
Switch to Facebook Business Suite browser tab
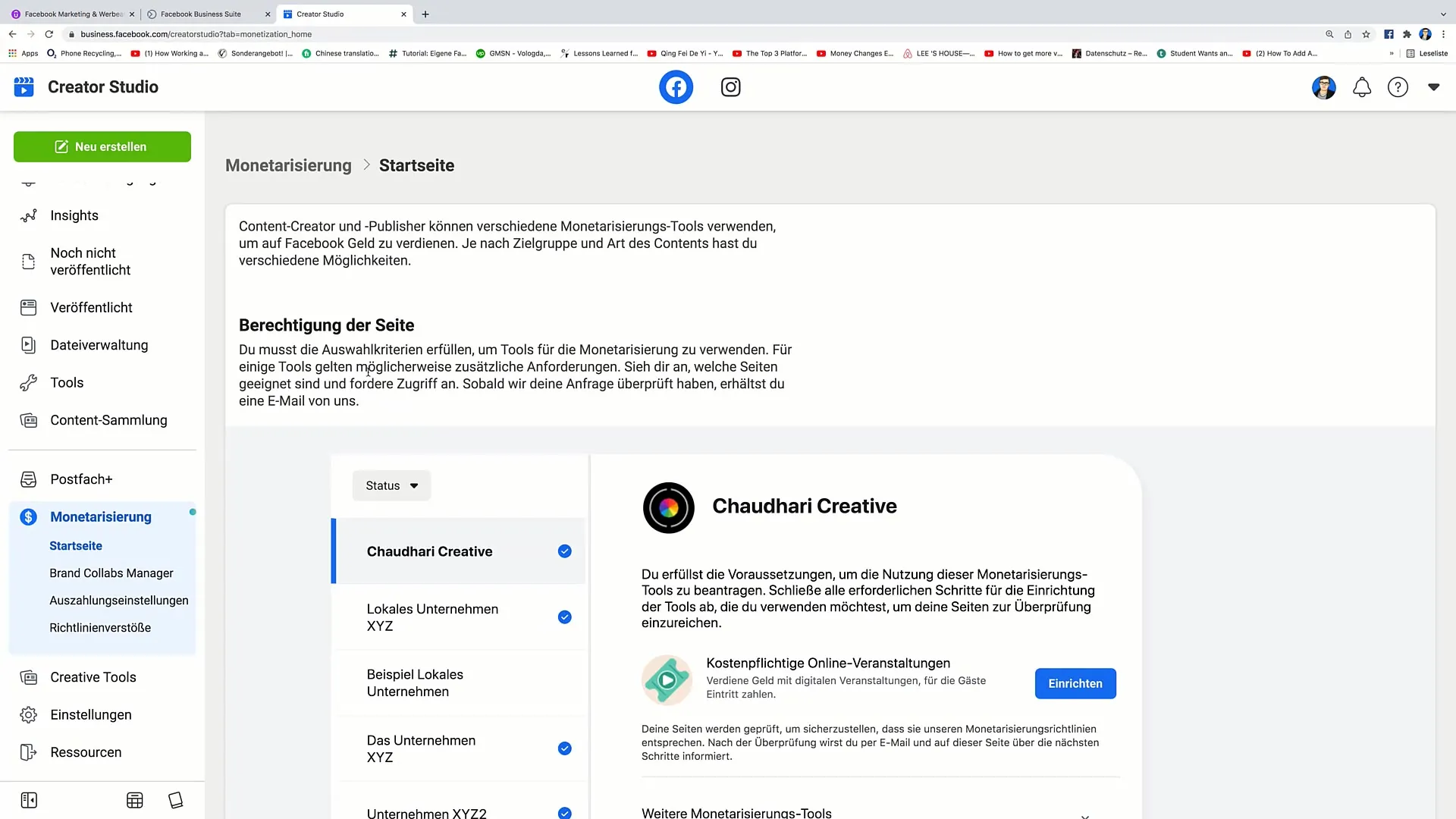pos(208,14)
